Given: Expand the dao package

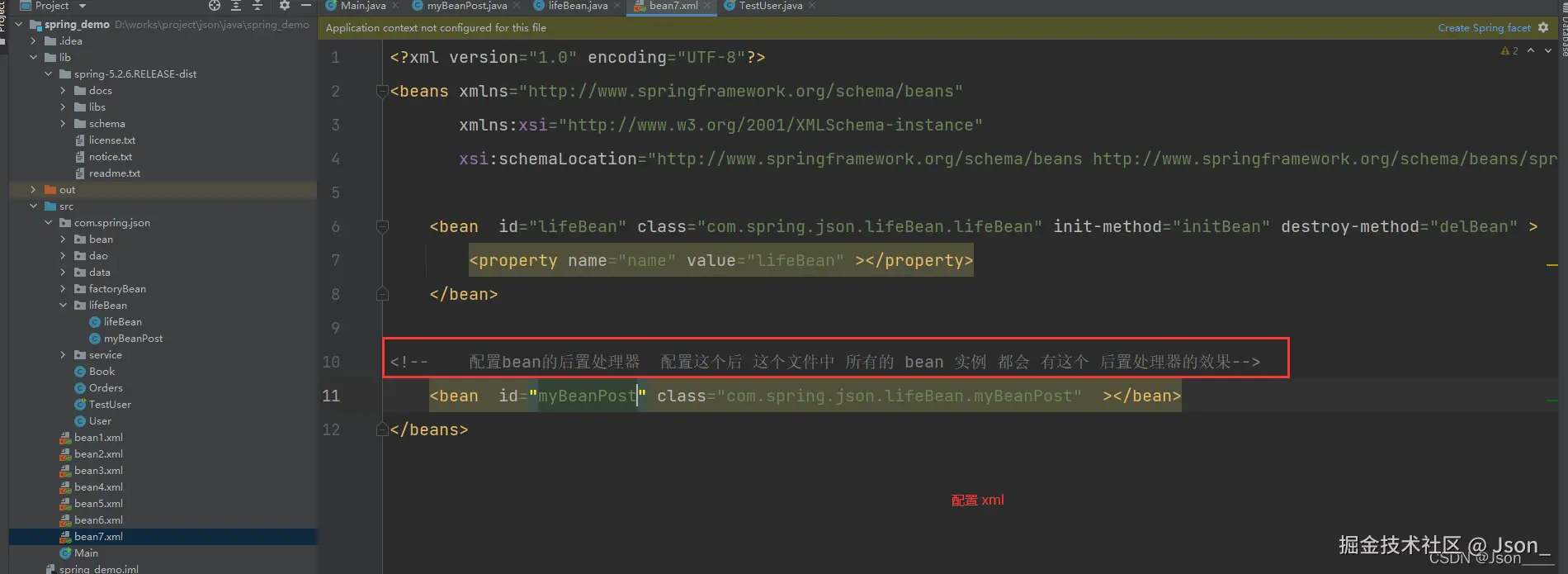Looking at the screenshot, I should pyautogui.click(x=63, y=255).
